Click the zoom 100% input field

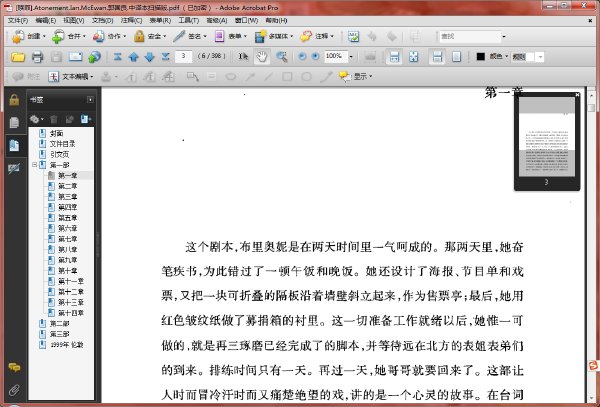click(x=336, y=57)
